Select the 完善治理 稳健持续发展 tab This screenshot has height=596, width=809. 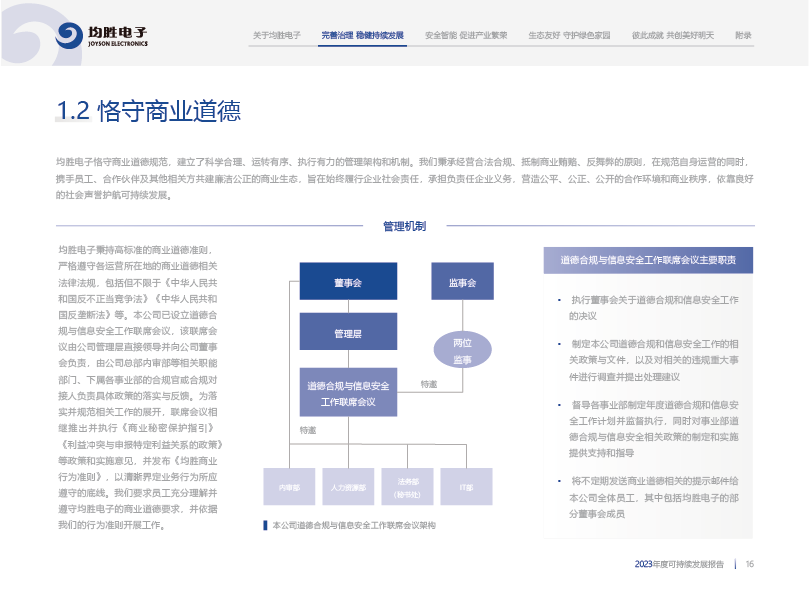[x=362, y=35]
